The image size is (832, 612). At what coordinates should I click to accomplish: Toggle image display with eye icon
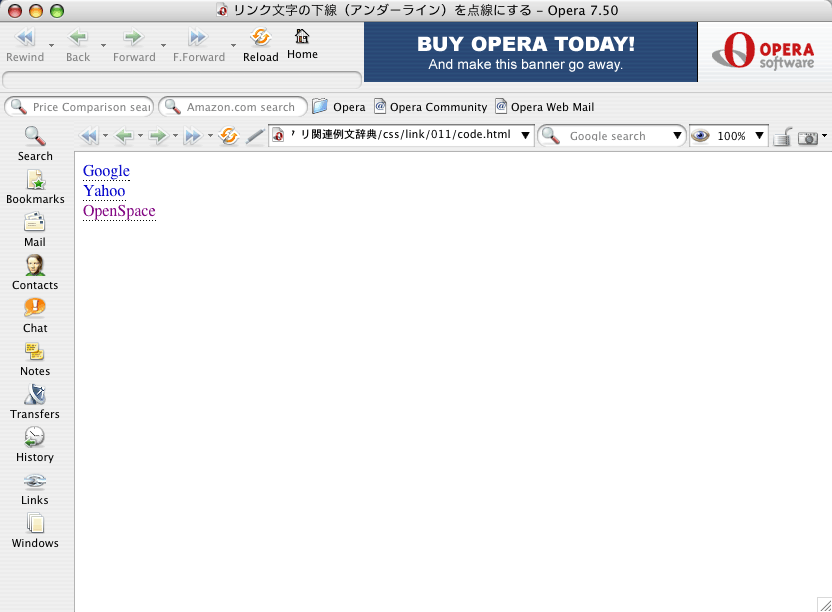[701, 136]
